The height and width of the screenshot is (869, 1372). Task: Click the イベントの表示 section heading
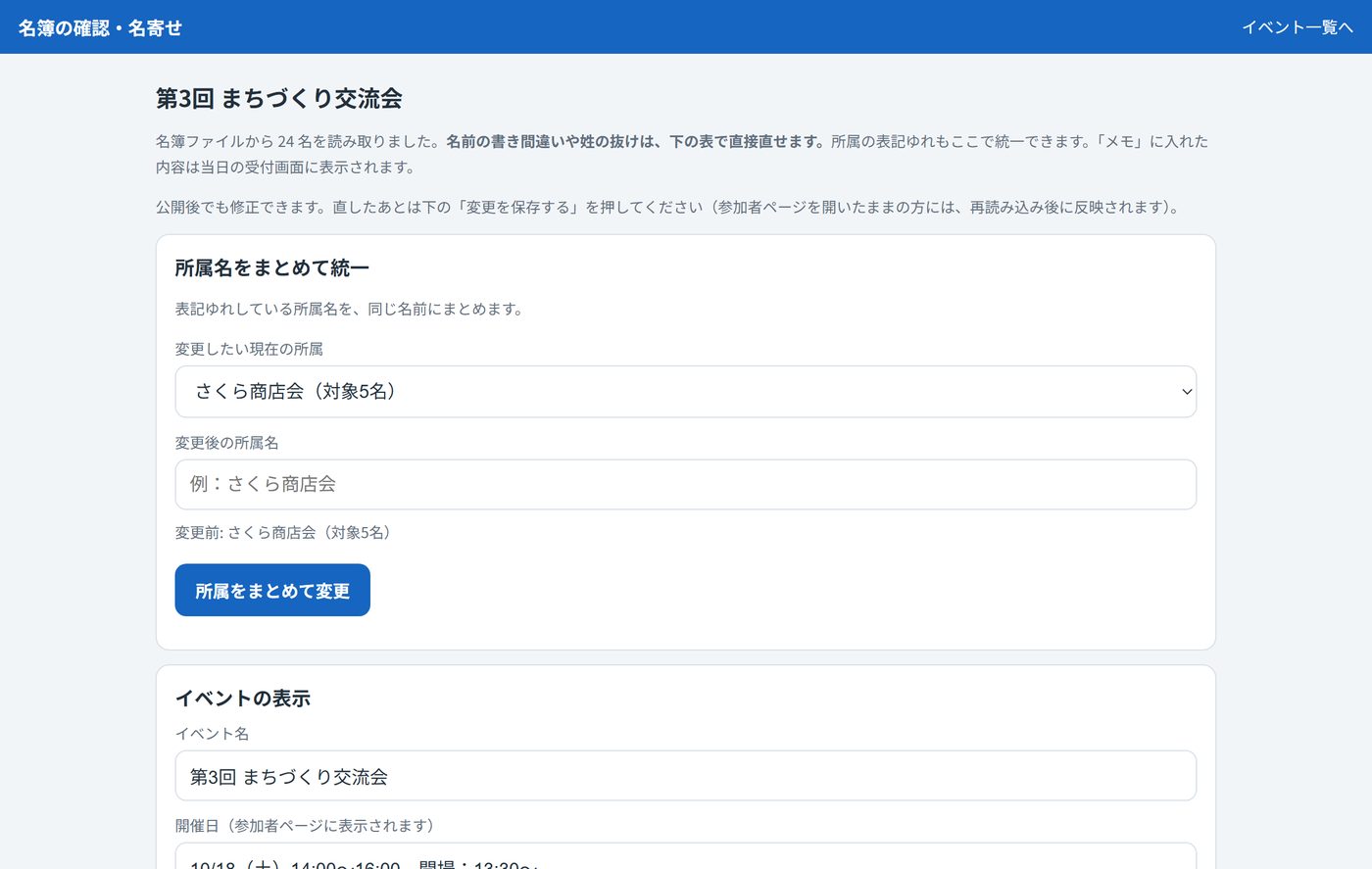[243, 698]
